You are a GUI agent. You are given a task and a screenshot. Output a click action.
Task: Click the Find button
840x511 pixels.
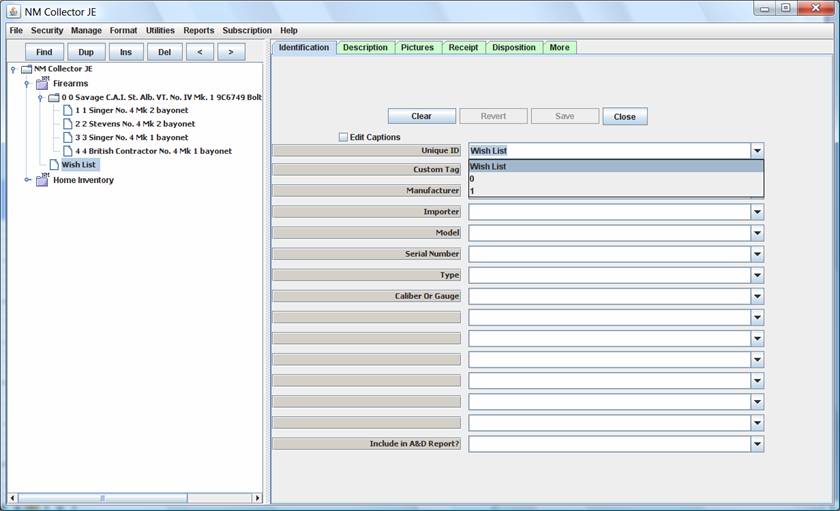pyautogui.click(x=44, y=52)
